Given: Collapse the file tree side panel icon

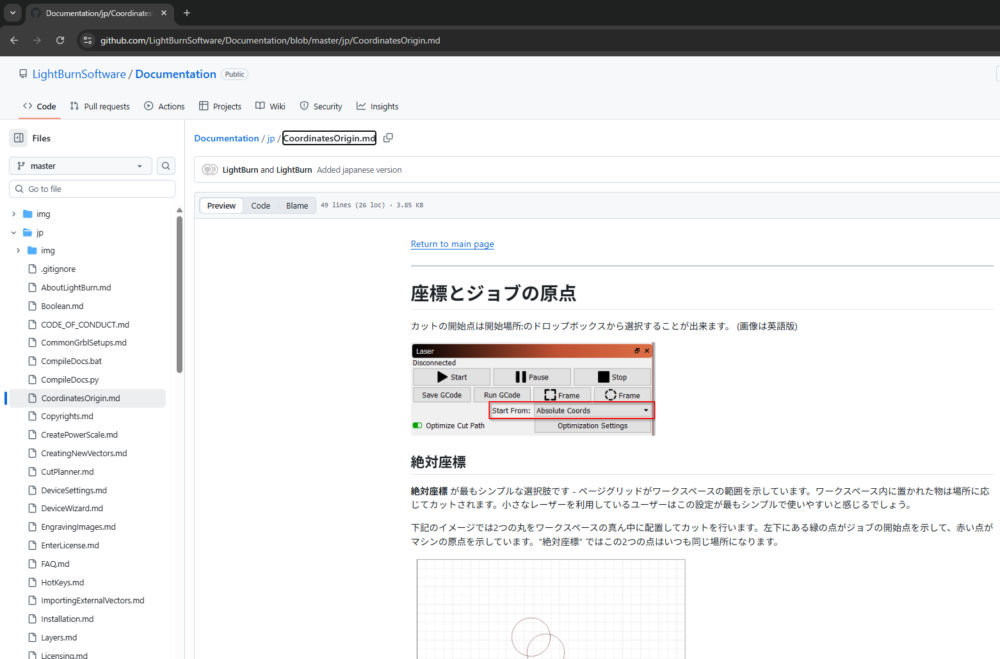Looking at the screenshot, I should [x=18, y=138].
